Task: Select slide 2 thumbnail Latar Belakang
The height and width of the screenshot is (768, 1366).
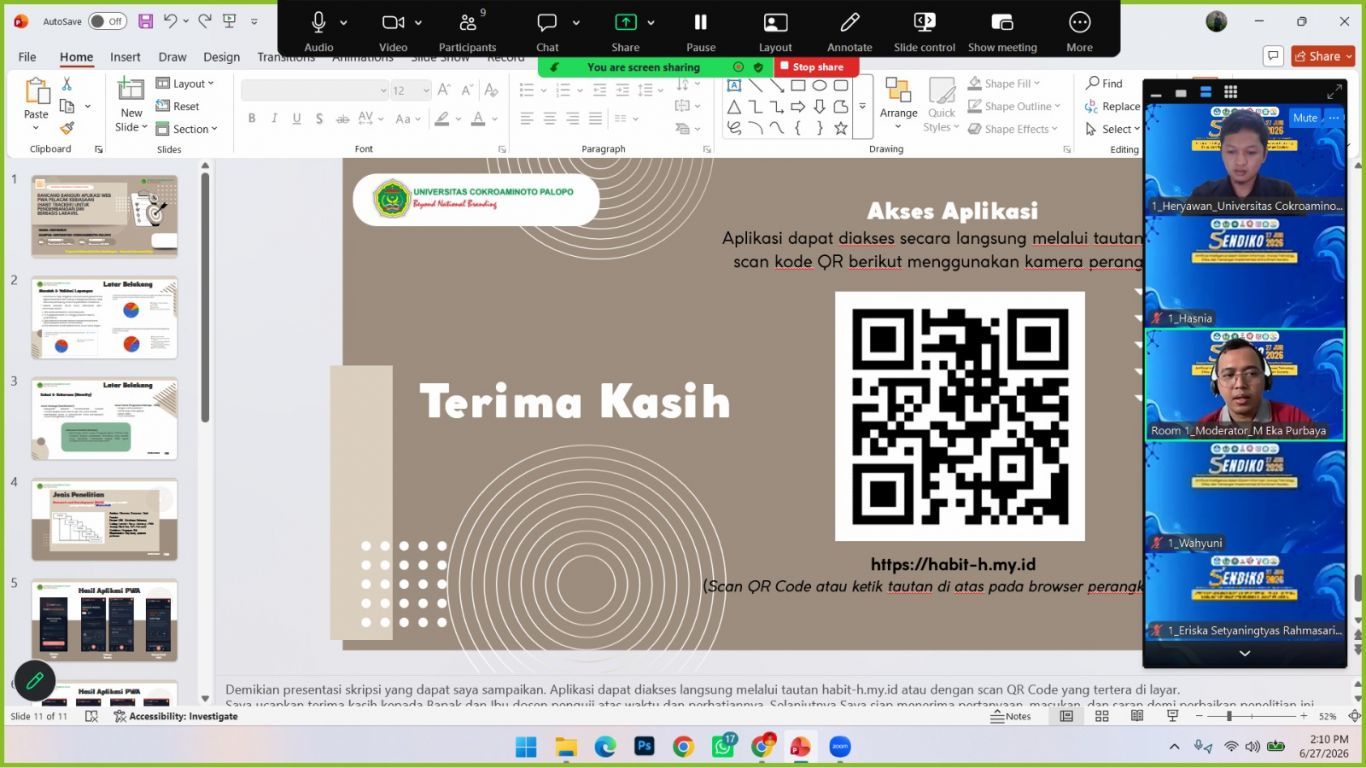Action: (104, 318)
